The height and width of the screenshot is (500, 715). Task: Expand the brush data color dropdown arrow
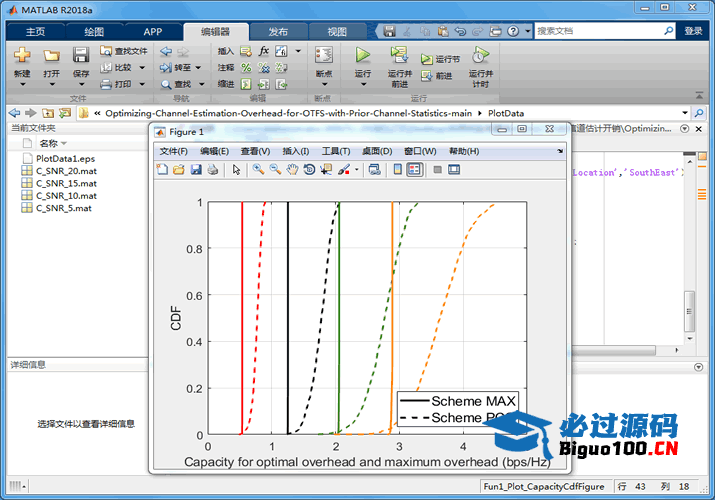(357, 170)
